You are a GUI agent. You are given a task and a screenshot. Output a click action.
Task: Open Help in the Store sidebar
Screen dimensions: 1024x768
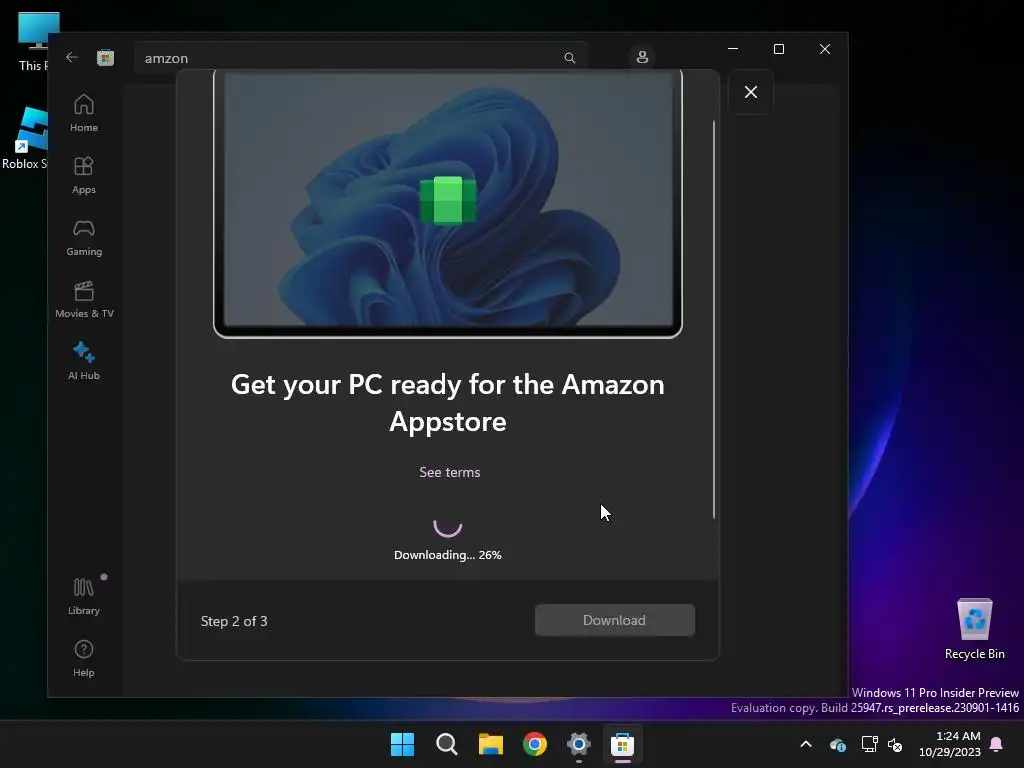(x=84, y=658)
